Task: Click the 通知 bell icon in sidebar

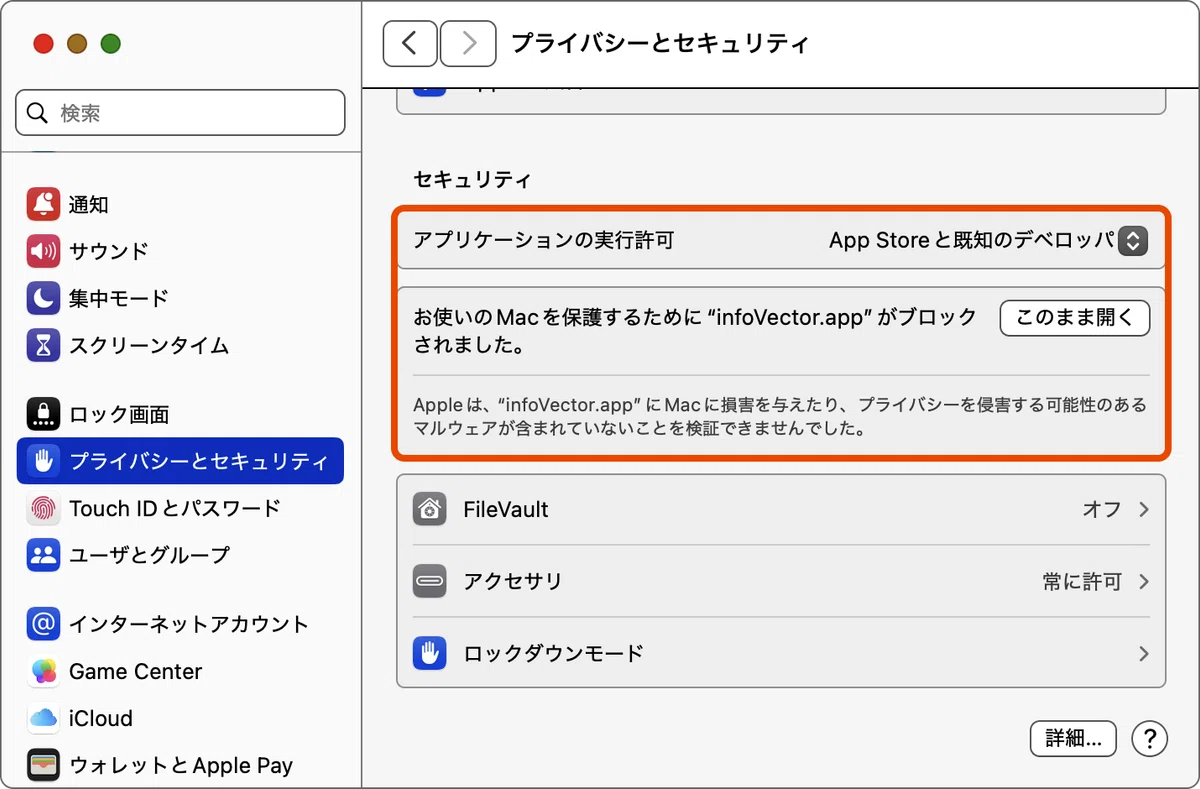Action: click(43, 204)
